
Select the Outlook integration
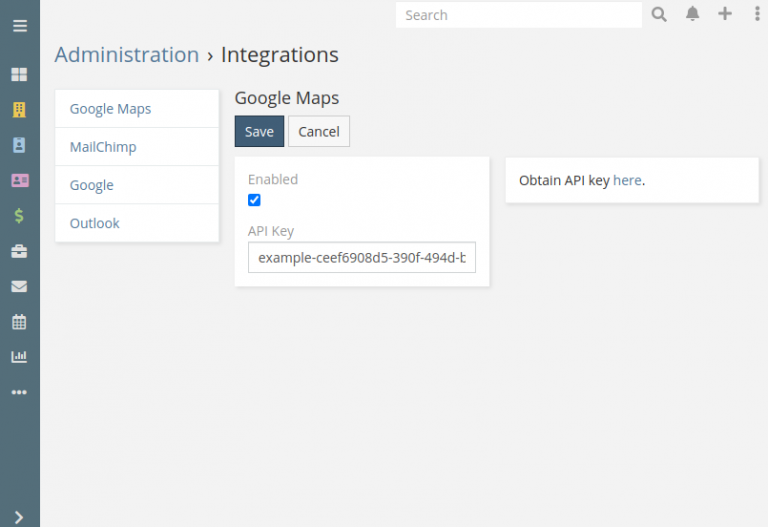(94, 223)
